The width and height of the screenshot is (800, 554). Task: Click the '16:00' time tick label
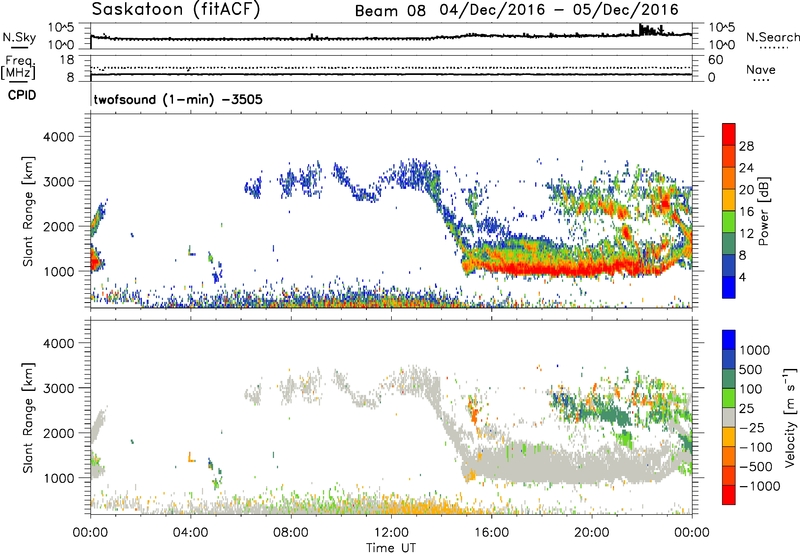[491, 533]
